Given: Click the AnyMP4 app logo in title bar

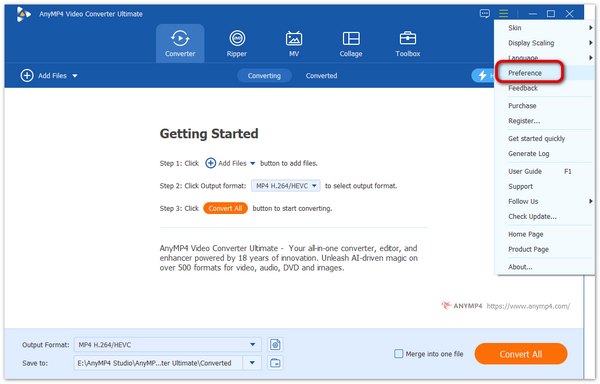Looking at the screenshot, I should tap(23, 14).
